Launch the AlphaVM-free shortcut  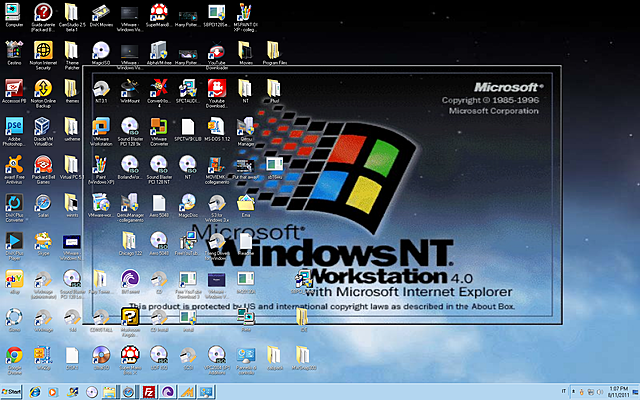click(159, 53)
